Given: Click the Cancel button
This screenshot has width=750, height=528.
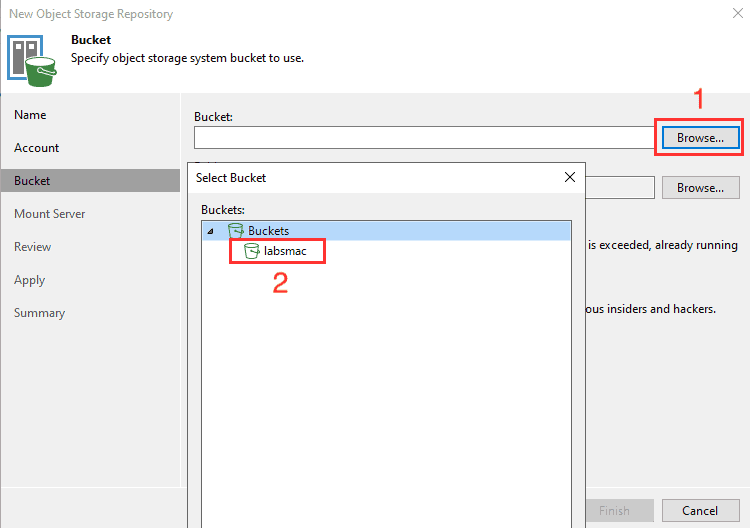Looking at the screenshot, I should (x=701, y=510).
